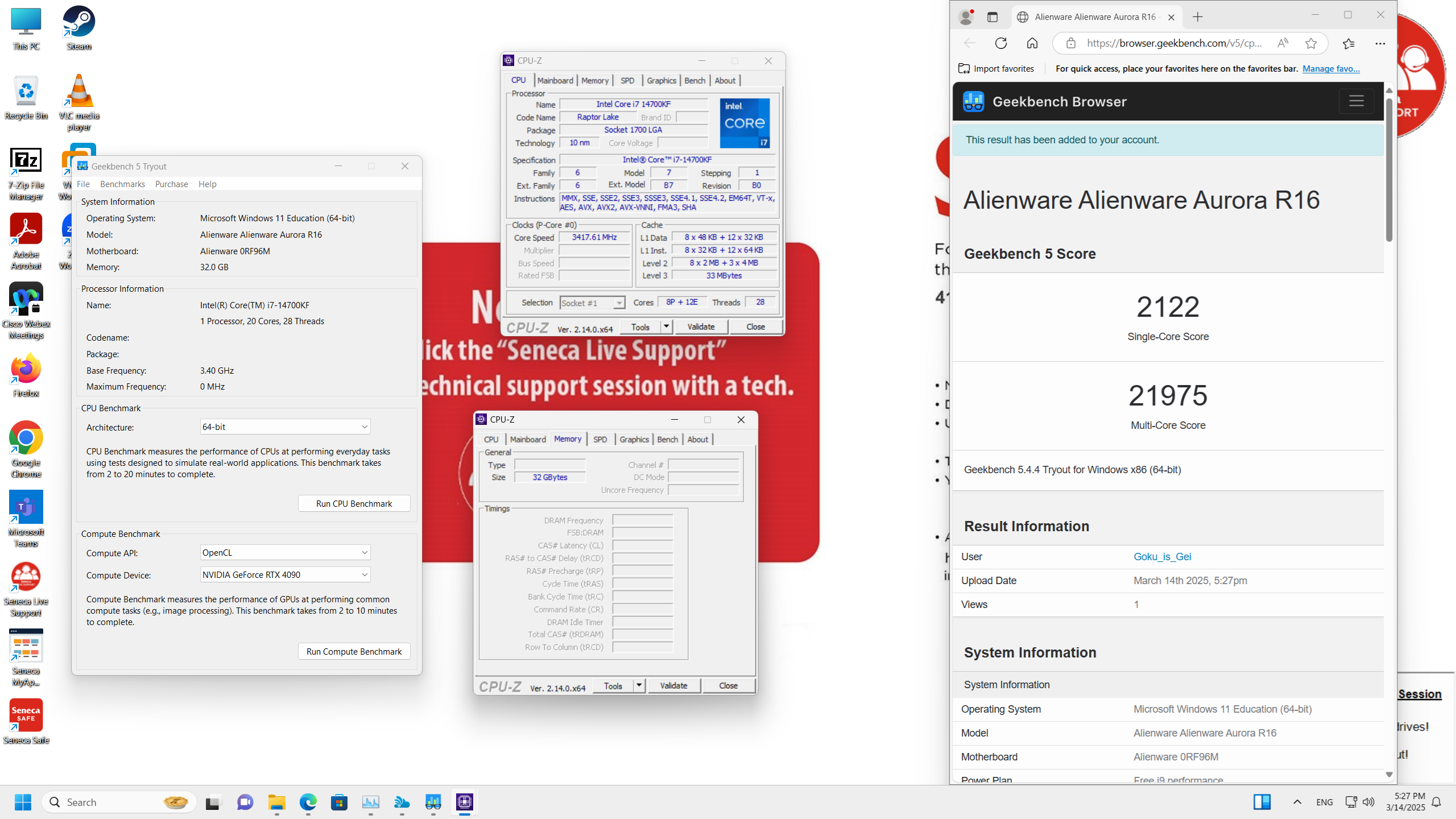Open the notifications bell in the taskbar
1456x819 pixels.
(1436, 802)
